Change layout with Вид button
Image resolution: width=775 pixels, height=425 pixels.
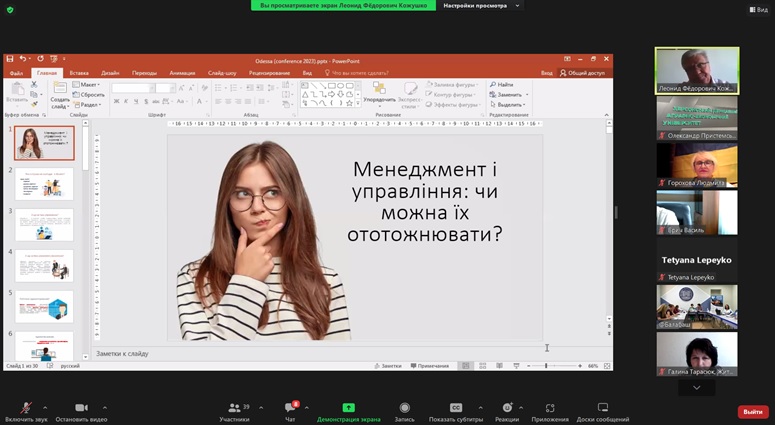[x=758, y=9]
